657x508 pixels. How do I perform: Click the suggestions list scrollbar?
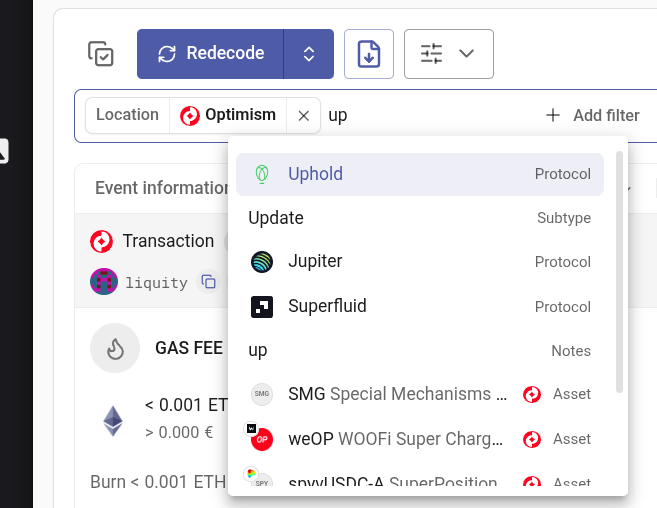(619, 272)
